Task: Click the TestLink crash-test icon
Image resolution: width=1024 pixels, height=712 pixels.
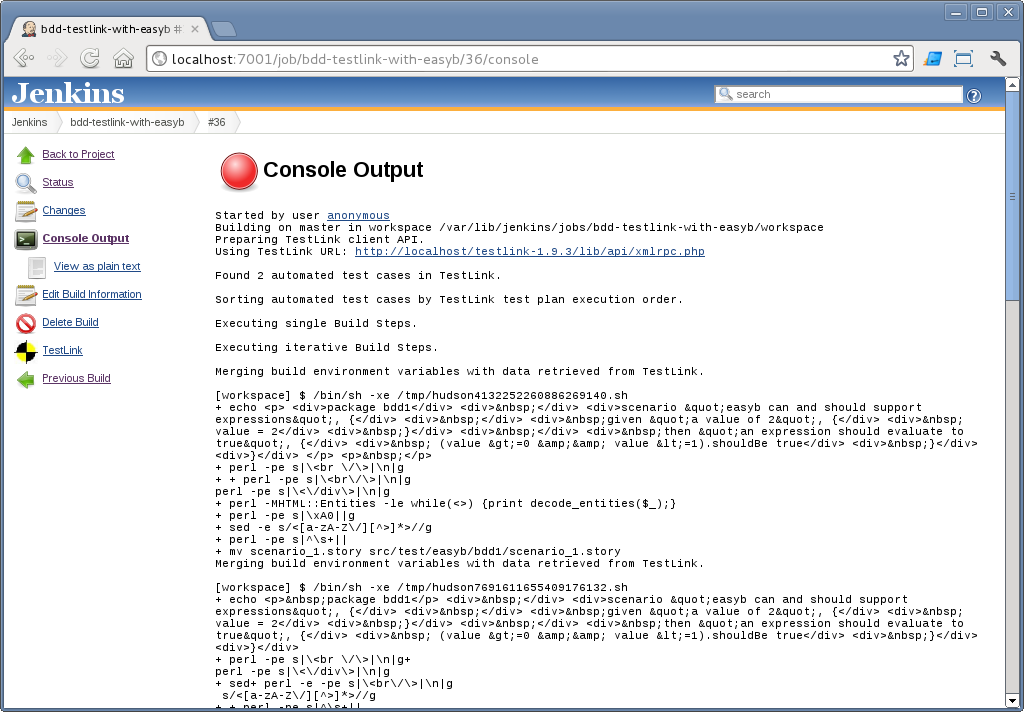Action: pos(26,351)
